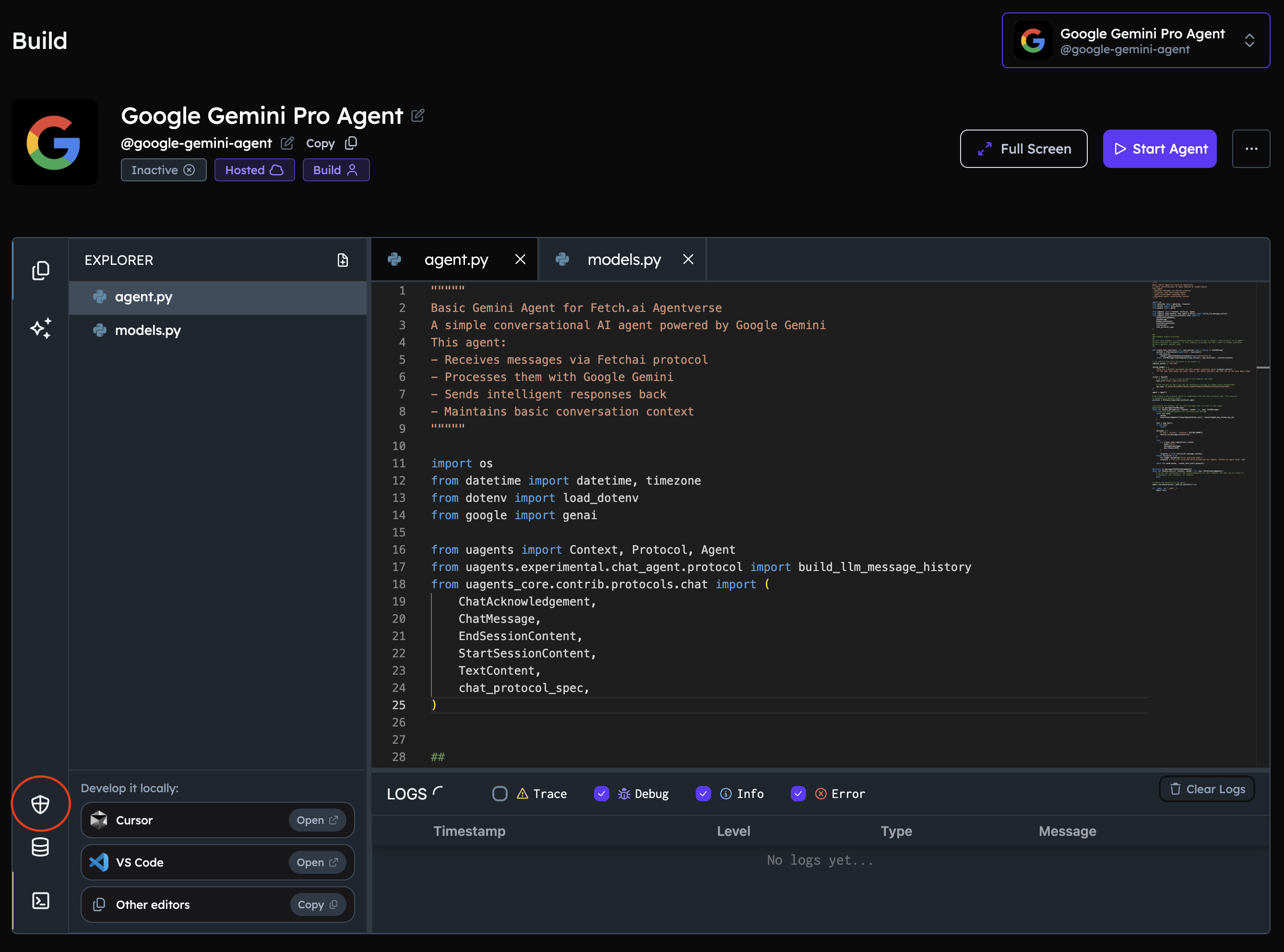
Task: Select models.py in Explorer
Action: pyautogui.click(x=218, y=330)
